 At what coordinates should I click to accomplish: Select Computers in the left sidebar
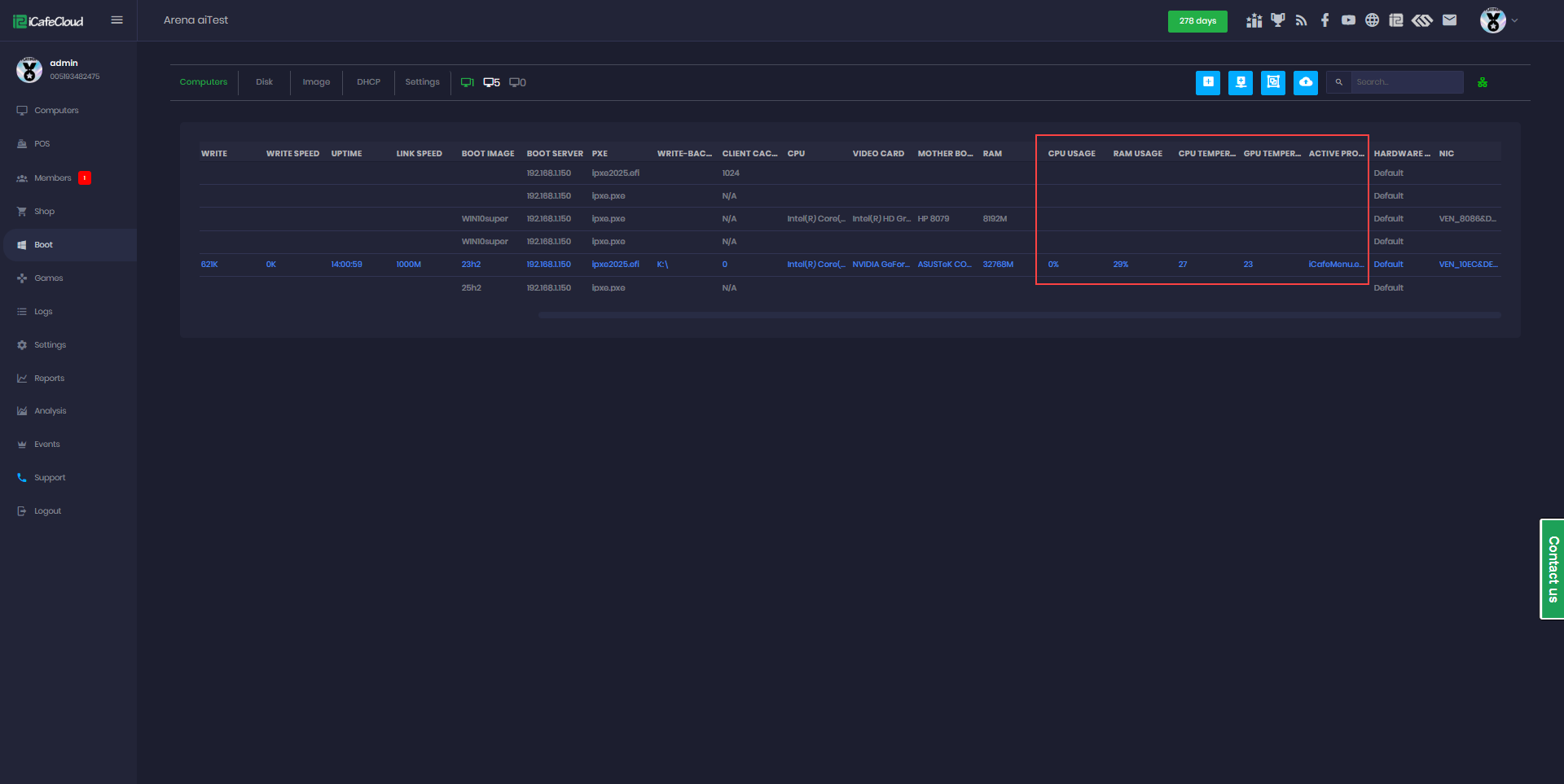coord(55,110)
